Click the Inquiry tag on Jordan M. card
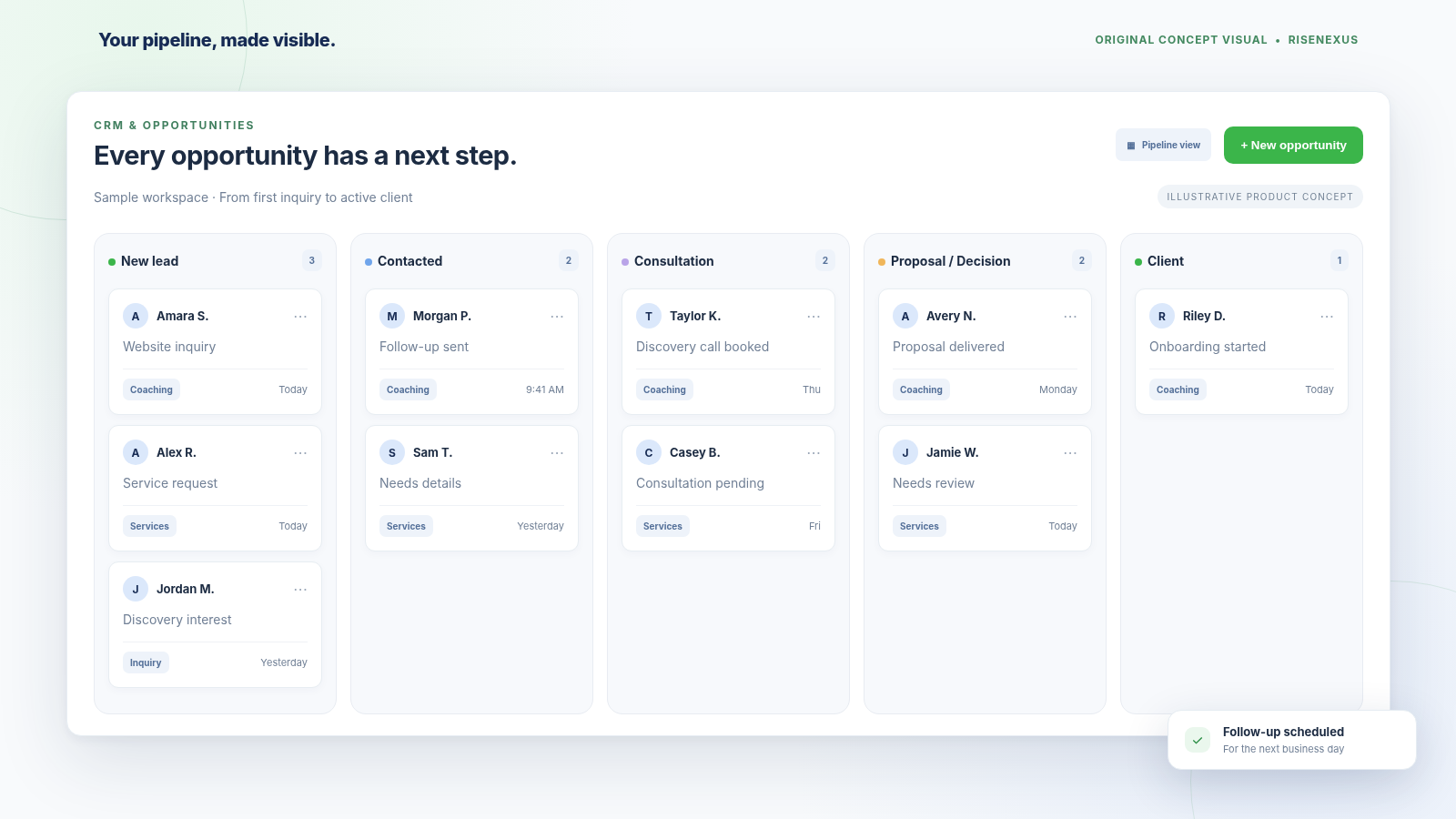Viewport: 1456px width, 819px height. click(146, 662)
